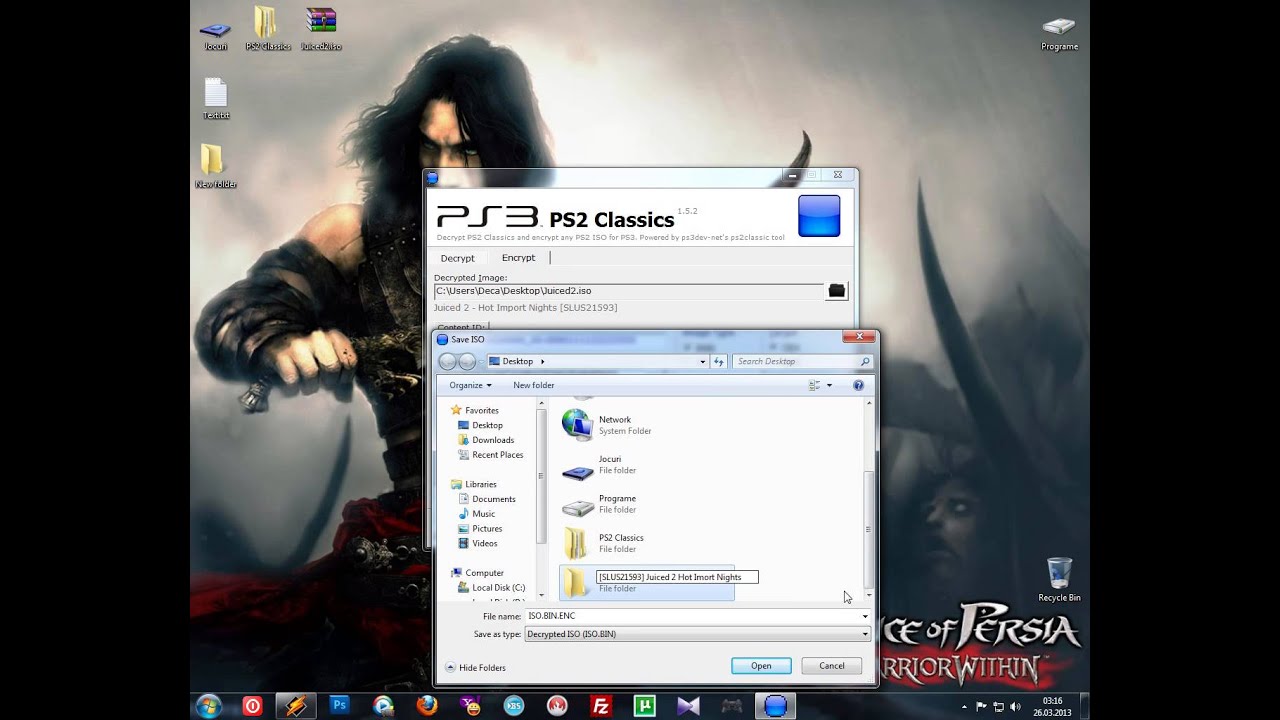Open the Recycle Bin on desktop
This screenshot has width=1280, height=720.
point(1059,580)
